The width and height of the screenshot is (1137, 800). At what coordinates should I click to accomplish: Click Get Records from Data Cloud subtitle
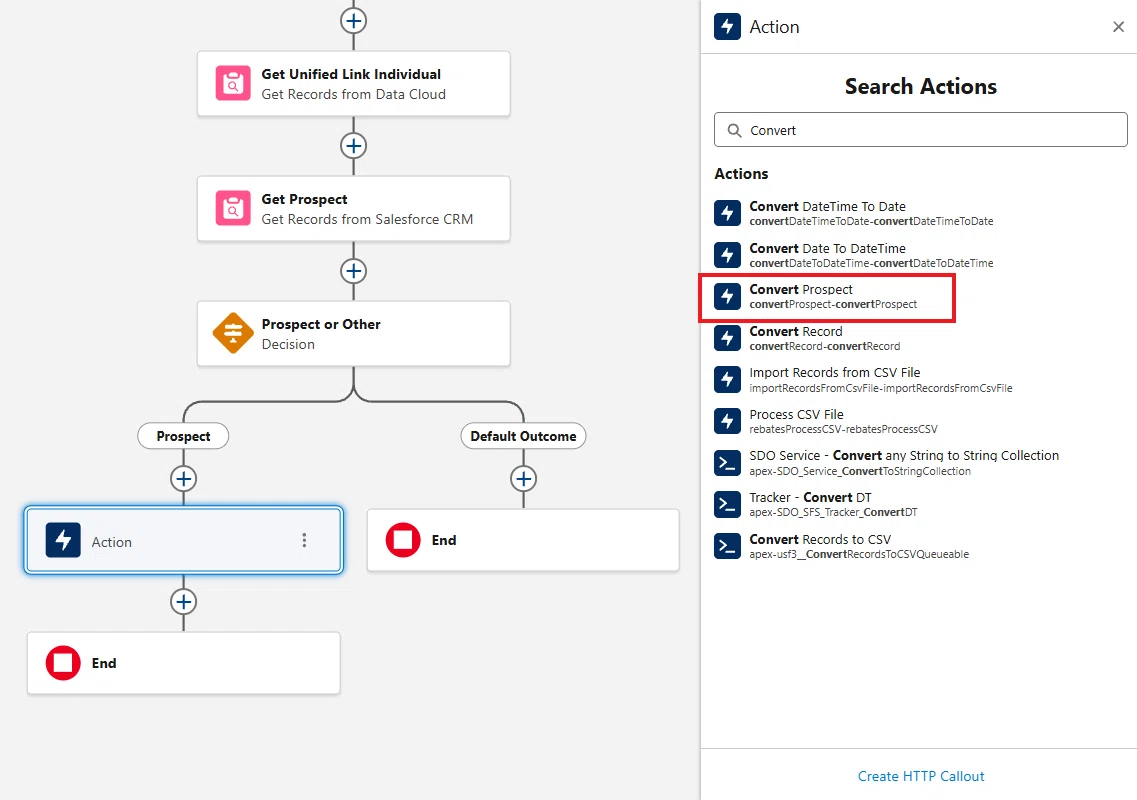pos(354,94)
